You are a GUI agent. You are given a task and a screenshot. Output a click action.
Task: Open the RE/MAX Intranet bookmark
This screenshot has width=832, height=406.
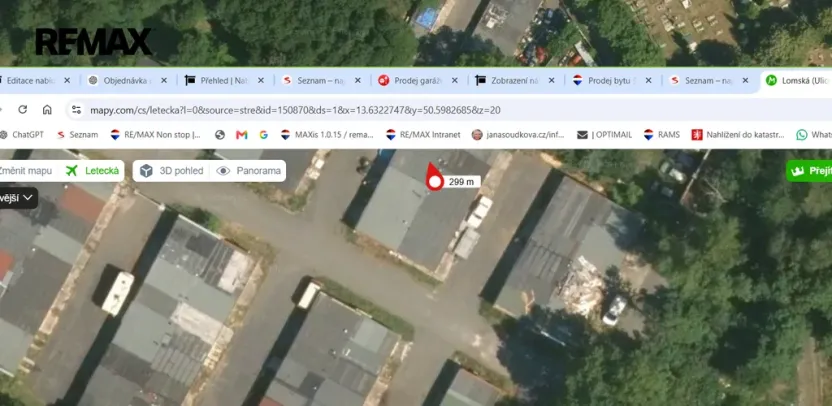(x=423, y=135)
